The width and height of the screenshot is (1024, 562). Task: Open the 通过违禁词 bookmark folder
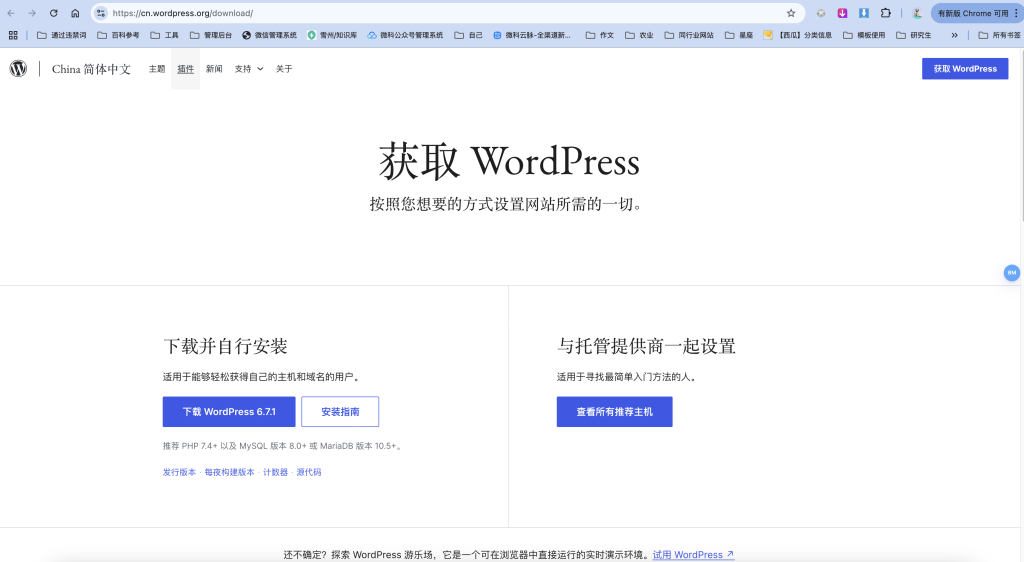pyautogui.click(x=61, y=35)
